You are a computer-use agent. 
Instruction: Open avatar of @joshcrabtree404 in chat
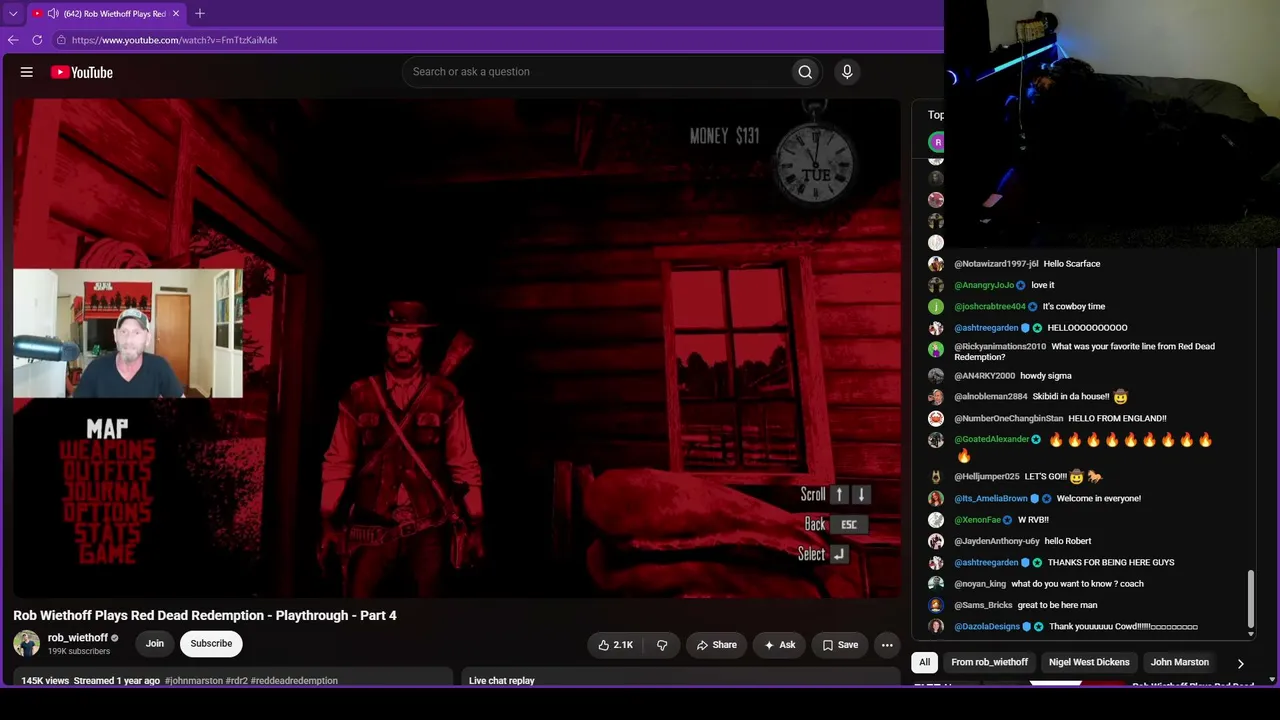tap(936, 307)
